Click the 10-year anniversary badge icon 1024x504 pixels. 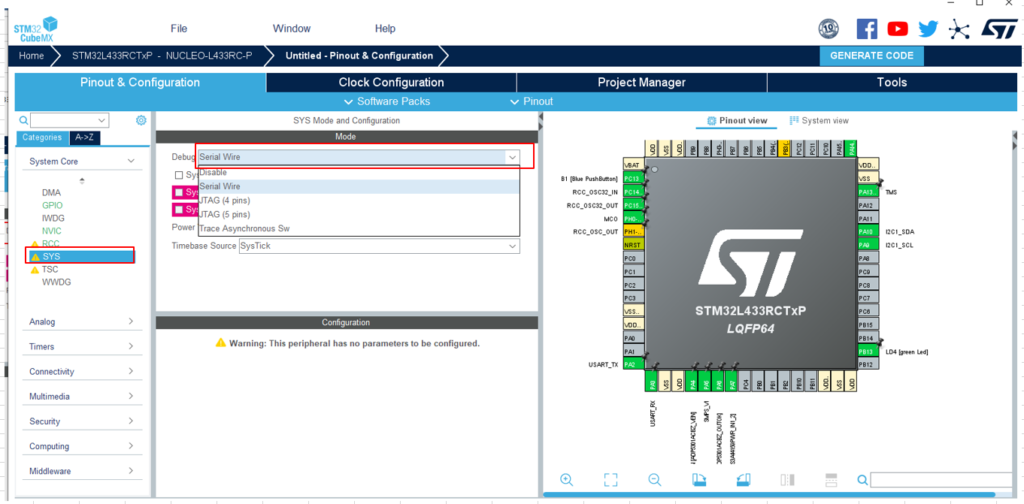829,29
